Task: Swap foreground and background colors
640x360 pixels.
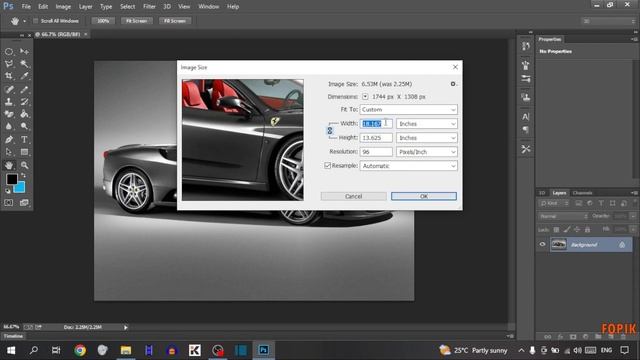Action: coord(23,175)
